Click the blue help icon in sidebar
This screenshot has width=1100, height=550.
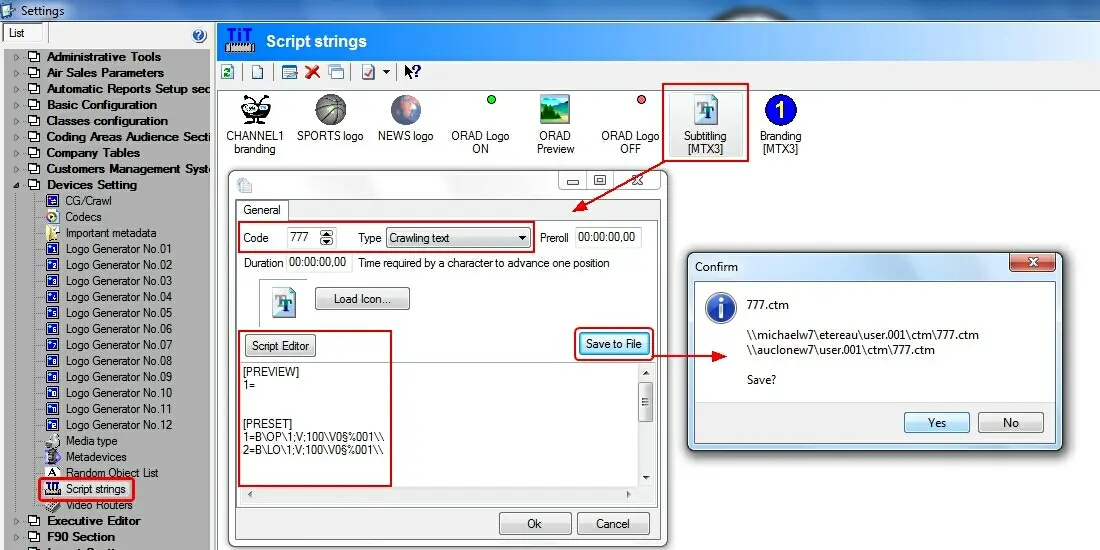199,36
